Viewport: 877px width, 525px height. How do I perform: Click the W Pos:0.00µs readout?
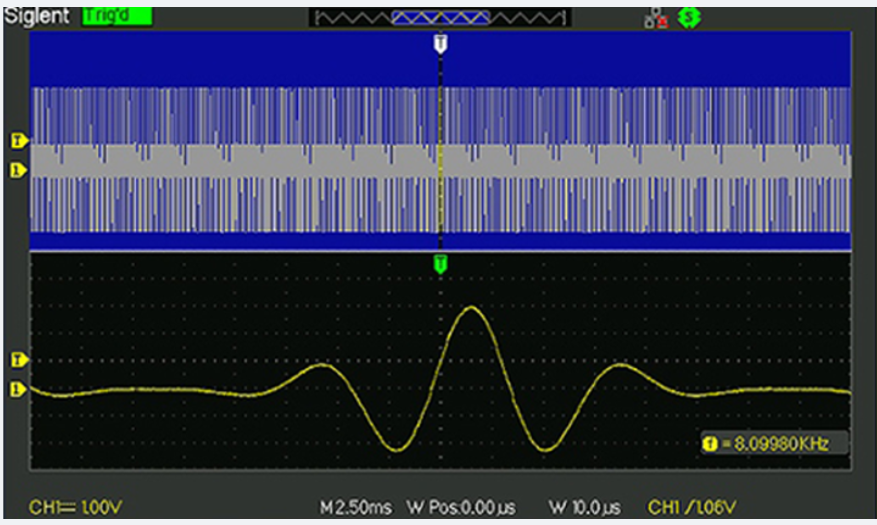click(461, 508)
